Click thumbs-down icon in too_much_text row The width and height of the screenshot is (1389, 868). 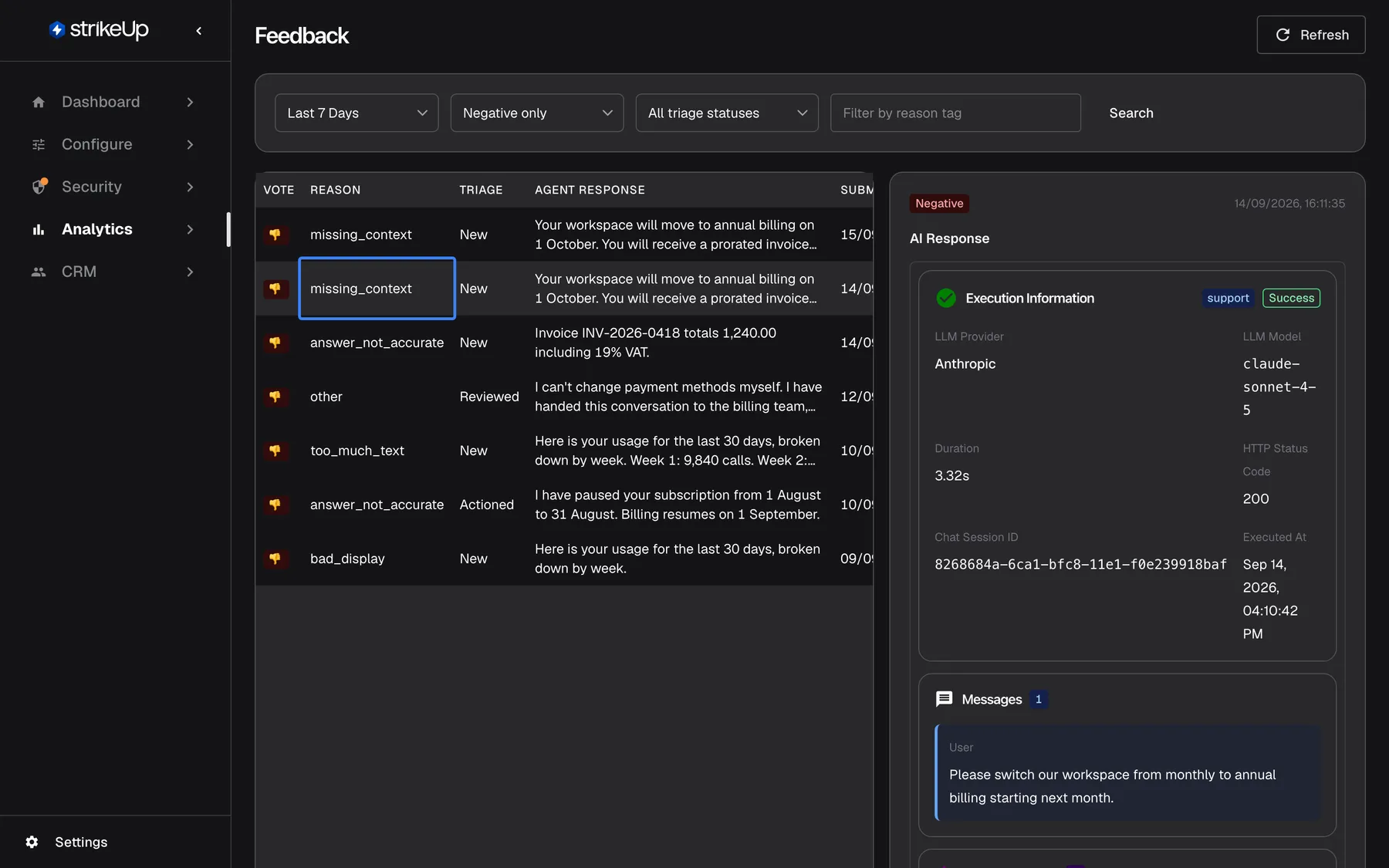coord(275,451)
